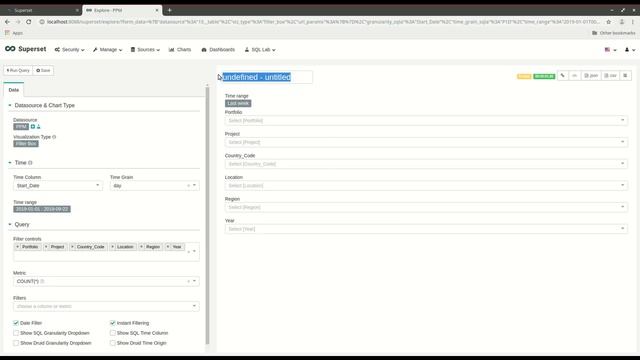This screenshot has width=640, height=360.
Task: Click the embed code icon button
Action: (x=574, y=76)
